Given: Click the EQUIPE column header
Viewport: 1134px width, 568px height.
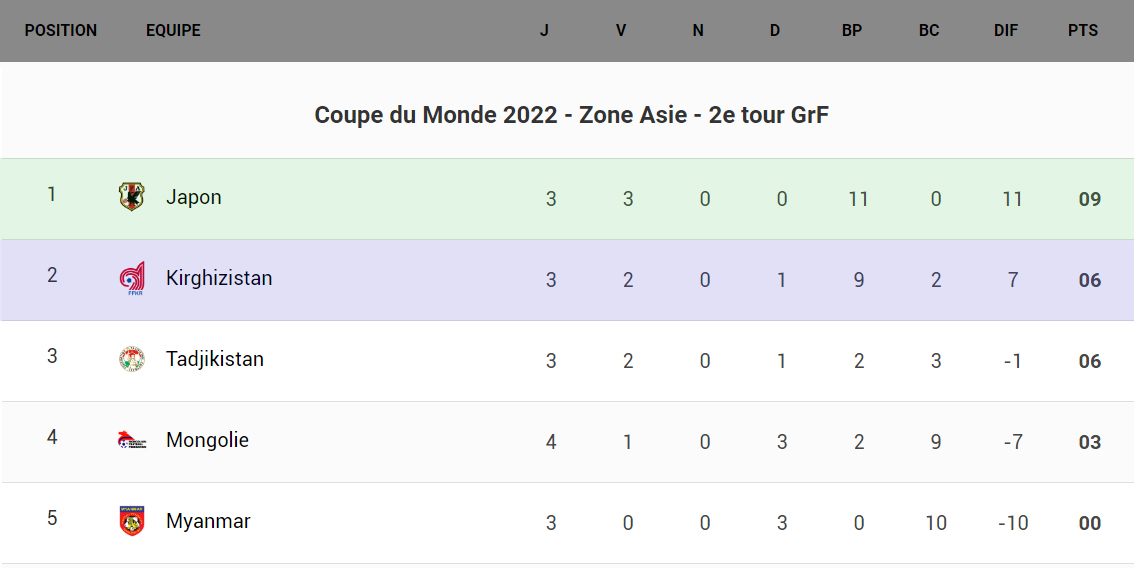Looking at the screenshot, I should point(173,30).
